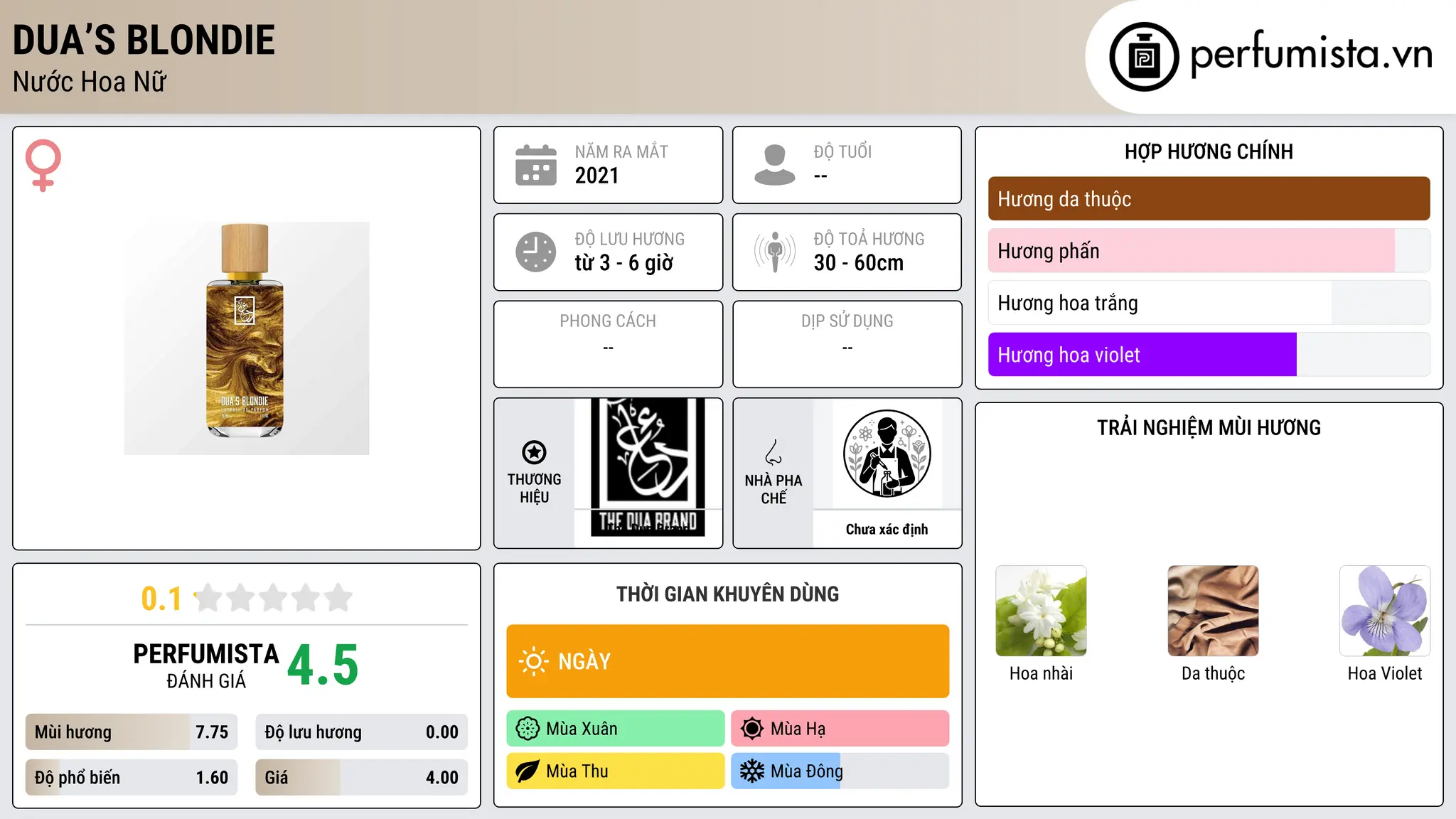The height and width of the screenshot is (819, 1456).
Task: Click the calendar icon beside Năm ra mắt
Action: point(536,165)
